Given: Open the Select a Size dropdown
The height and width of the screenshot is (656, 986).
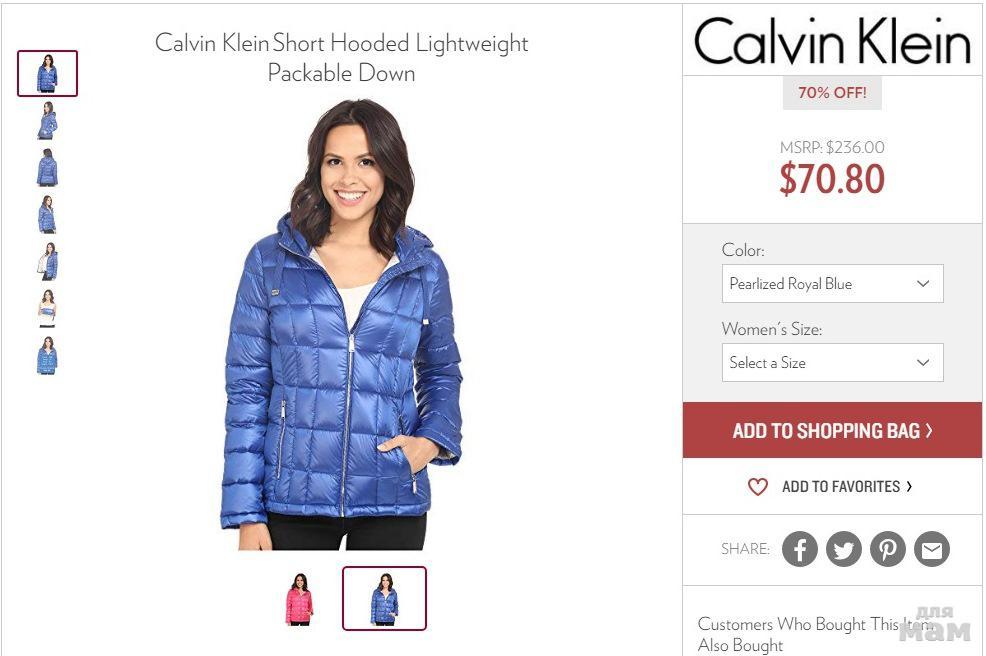Looking at the screenshot, I should [833, 362].
